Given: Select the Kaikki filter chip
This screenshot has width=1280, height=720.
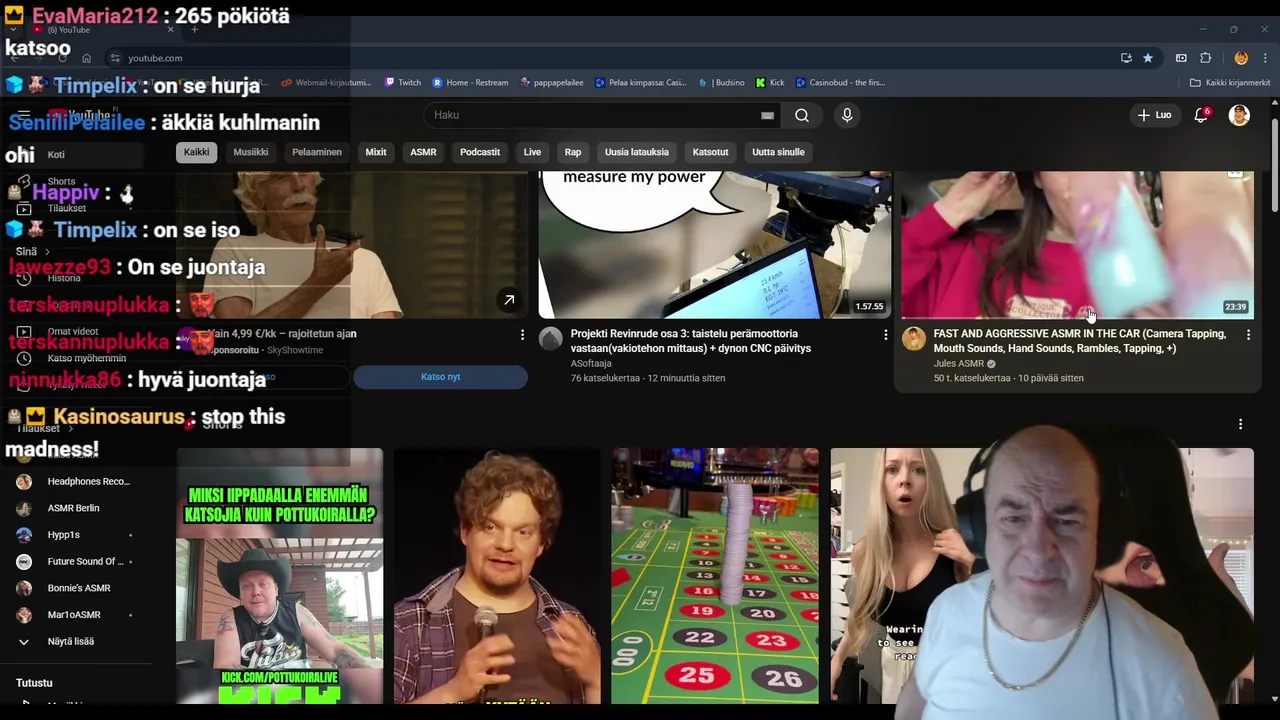Looking at the screenshot, I should coord(196,152).
